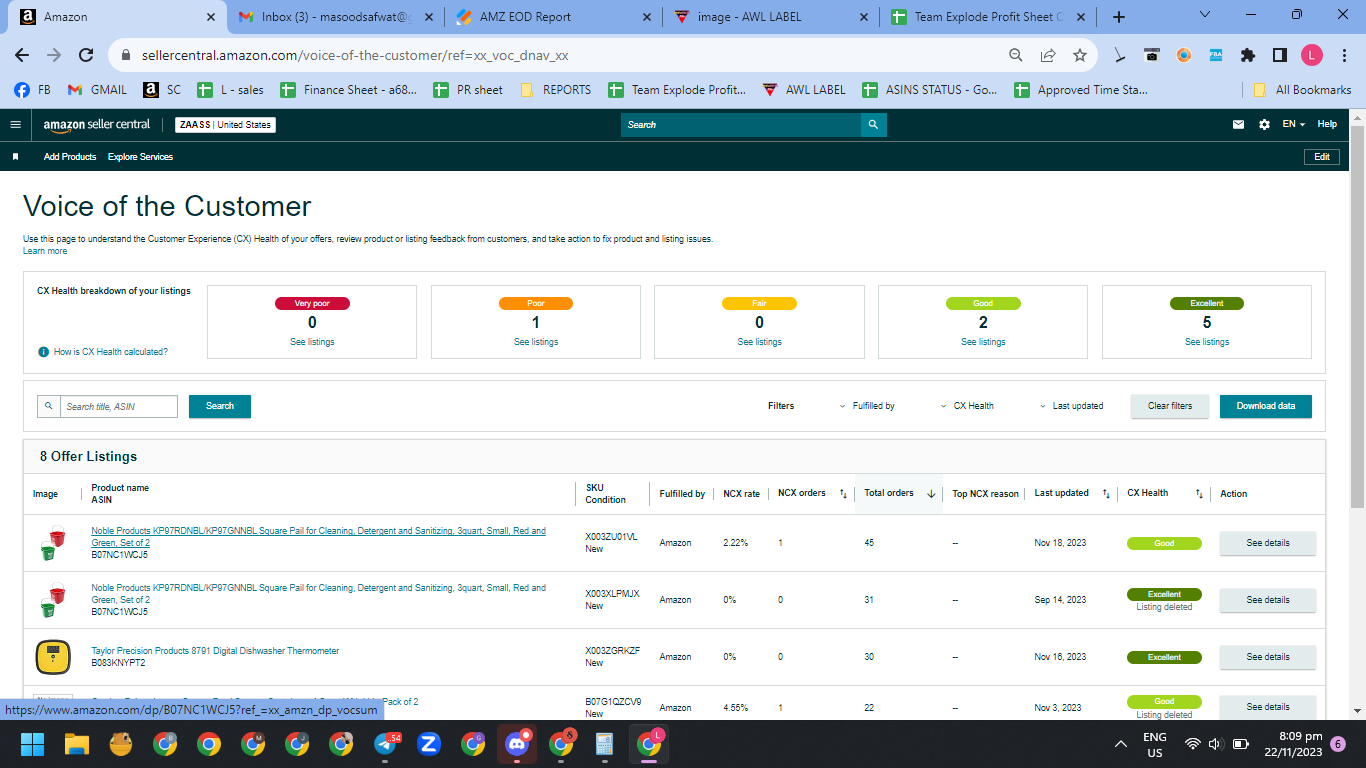Open the Chrome tab search chevron
The image size is (1366, 768).
1204,15
